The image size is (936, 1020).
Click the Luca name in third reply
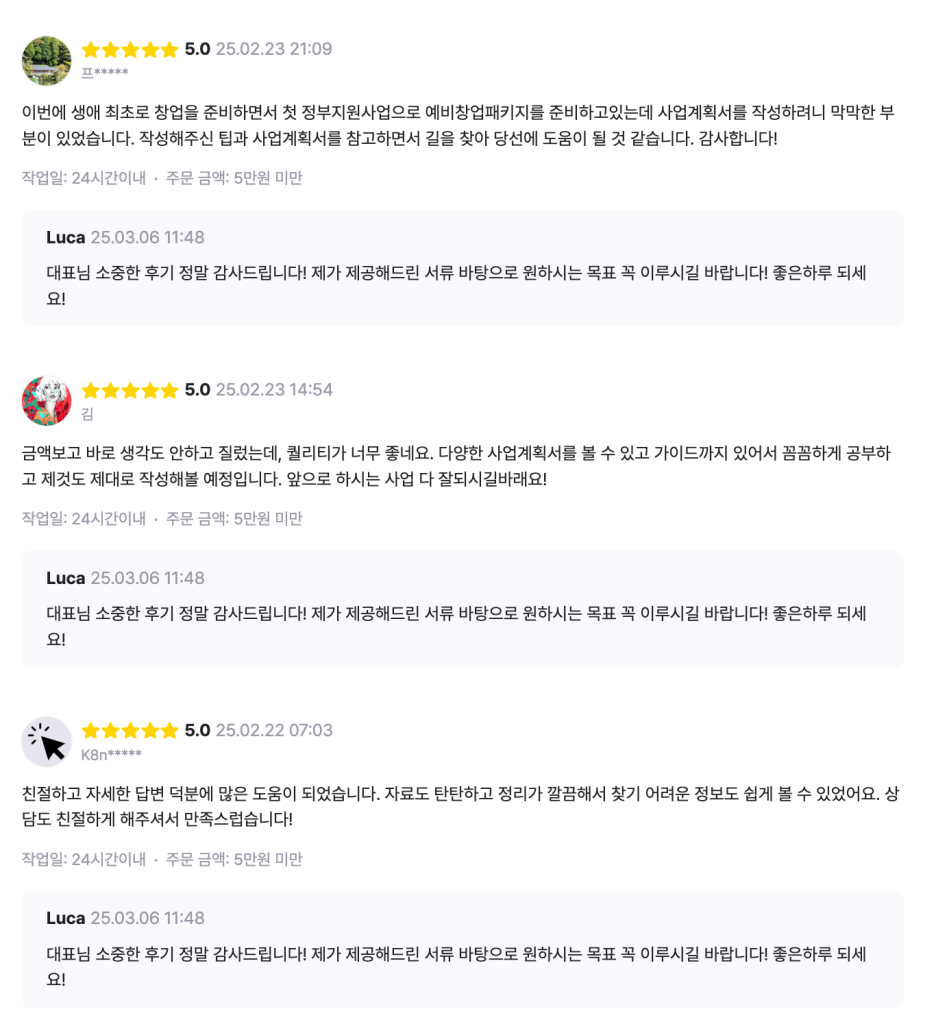pyautogui.click(x=66, y=918)
